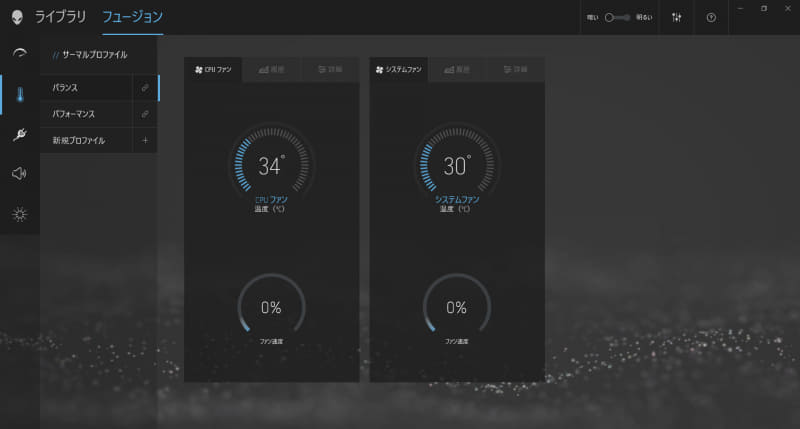Select the システムファン tab
Screen dimensions: 800x429
click(398, 69)
